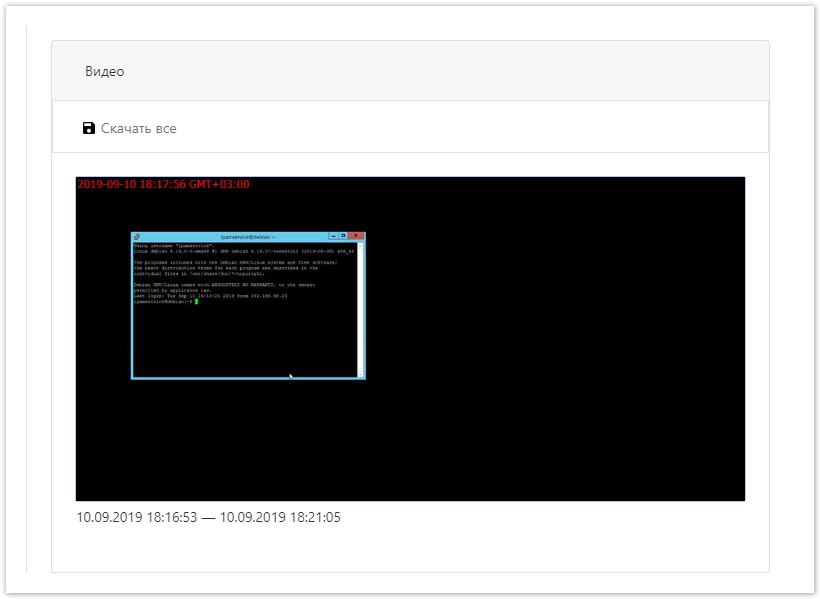820x599 pixels.
Task: Maximize the recorded terminal window
Action: pos(343,237)
